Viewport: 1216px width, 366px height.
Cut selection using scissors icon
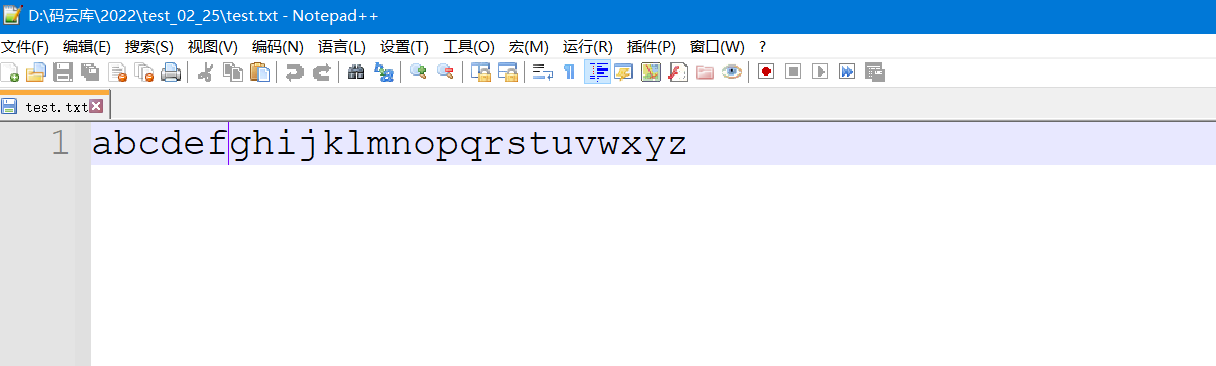pos(205,71)
